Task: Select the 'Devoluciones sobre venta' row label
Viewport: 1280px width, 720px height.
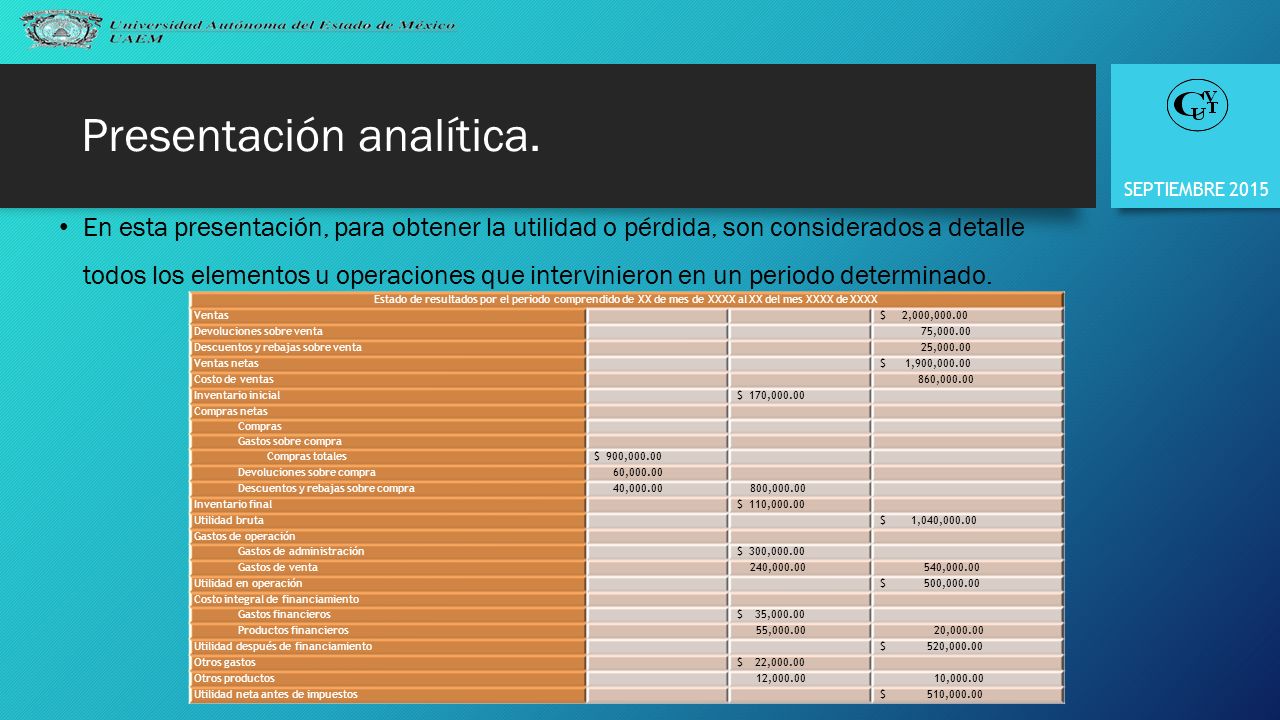Action: point(258,331)
